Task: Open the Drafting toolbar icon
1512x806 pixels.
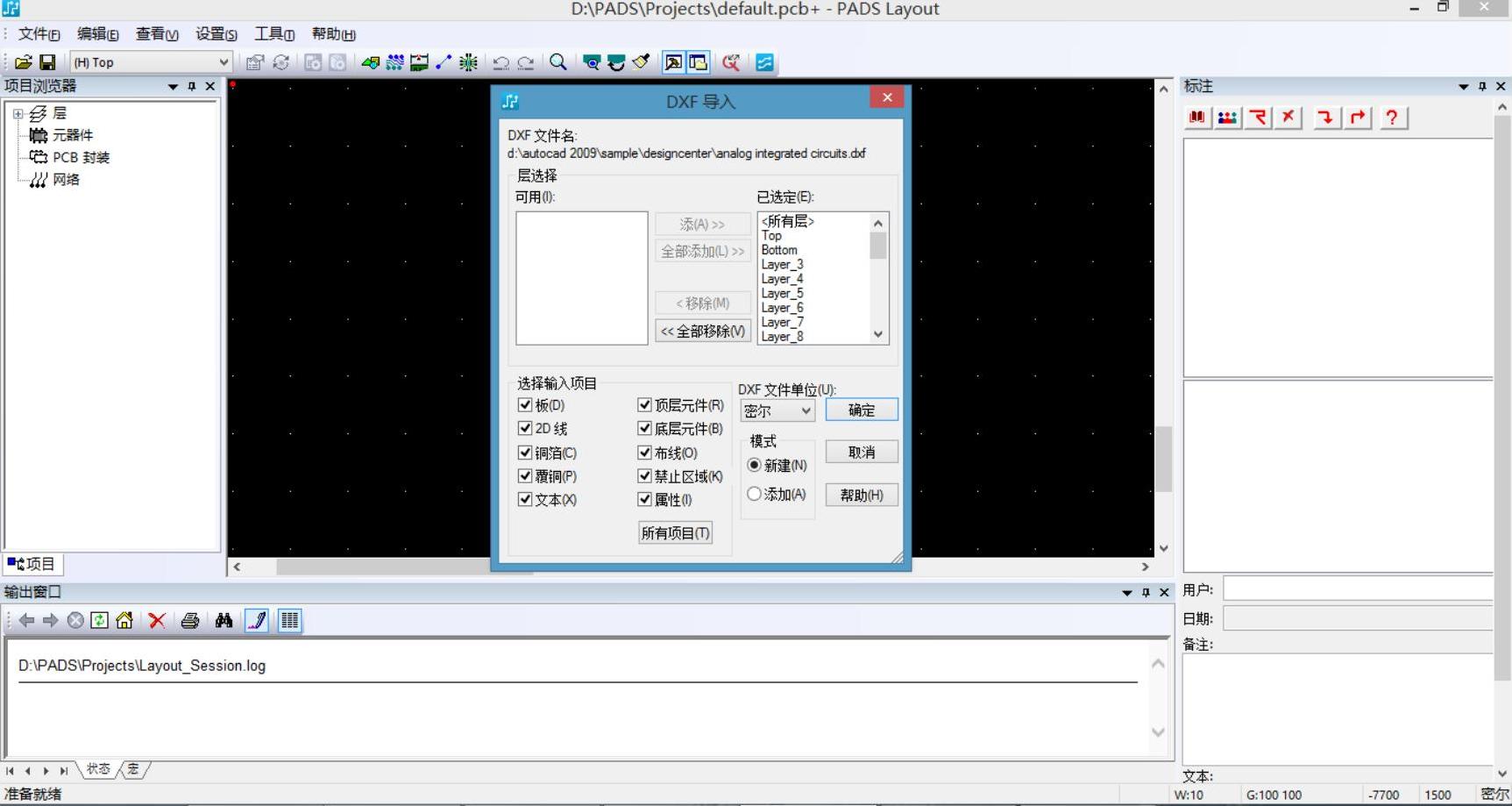Action: click(x=371, y=62)
